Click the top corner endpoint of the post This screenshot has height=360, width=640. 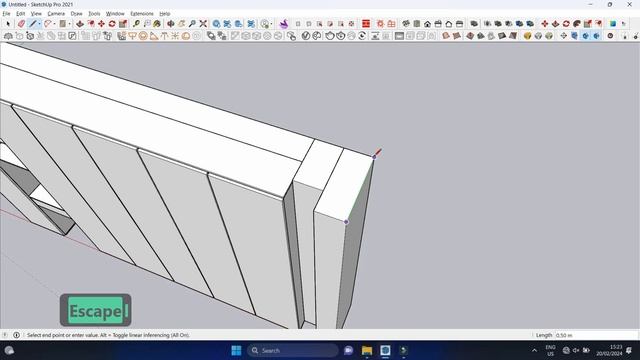pos(374,157)
